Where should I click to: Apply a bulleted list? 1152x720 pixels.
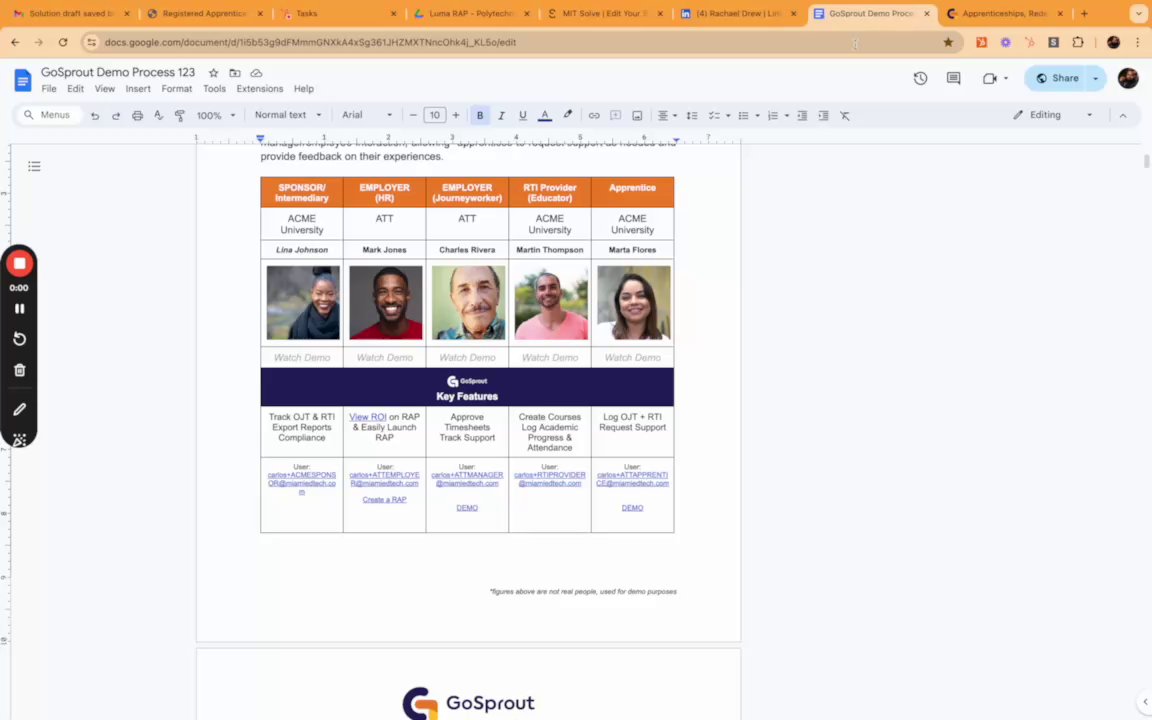(x=744, y=115)
